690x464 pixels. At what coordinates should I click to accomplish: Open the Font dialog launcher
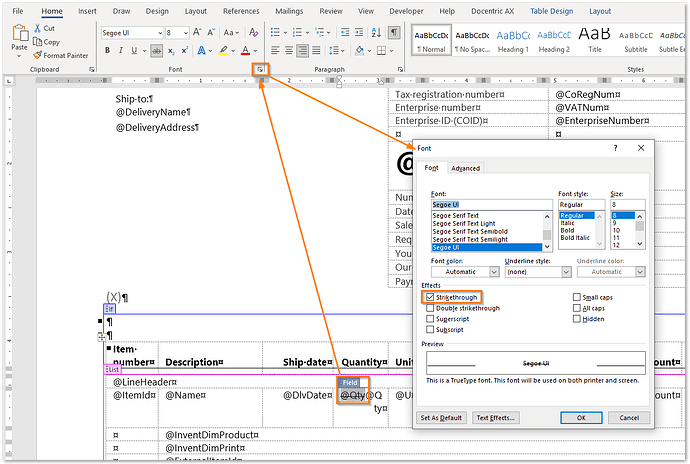click(x=258, y=69)
